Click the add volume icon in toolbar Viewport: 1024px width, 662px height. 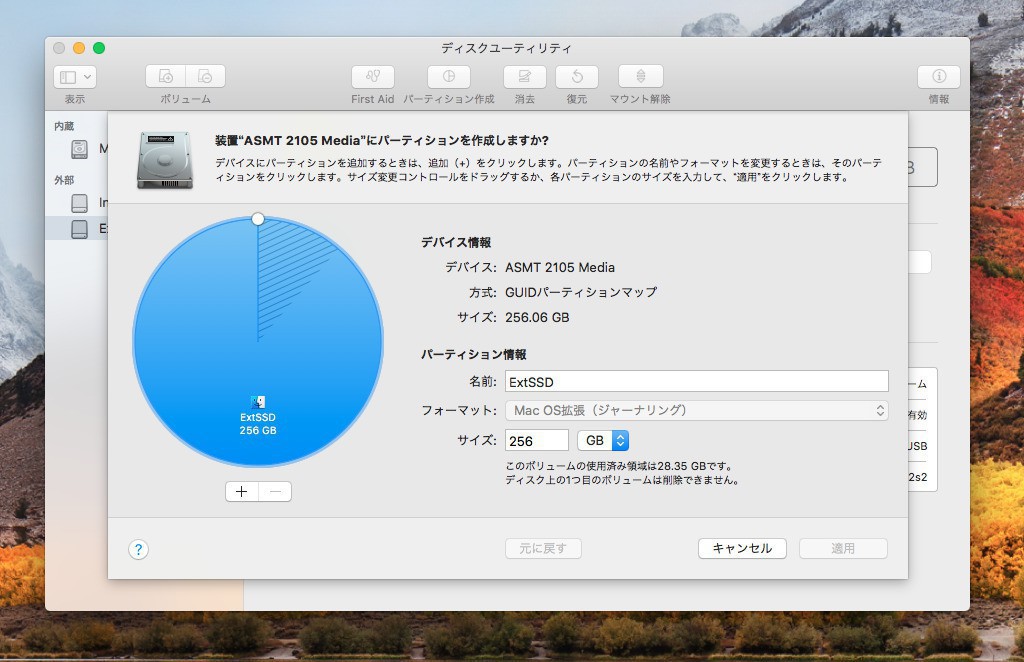coord(166,76)
